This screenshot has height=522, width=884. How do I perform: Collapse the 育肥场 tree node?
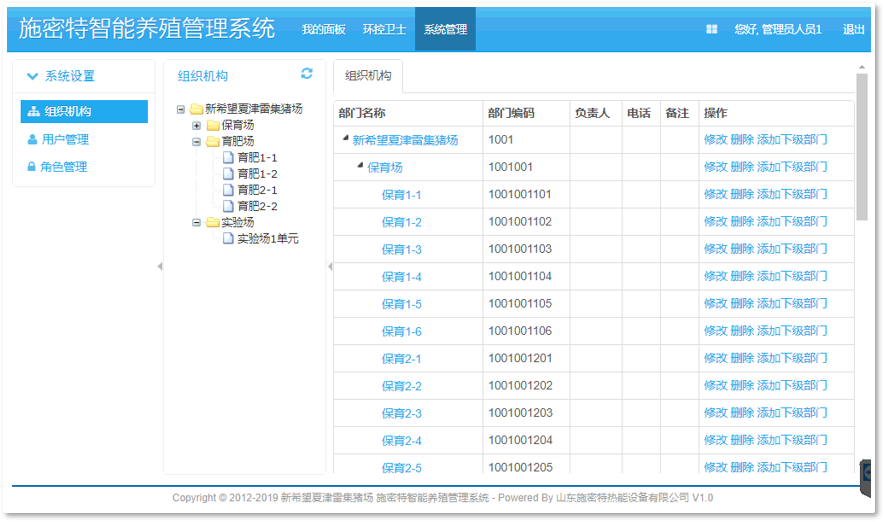click(197, 142)
